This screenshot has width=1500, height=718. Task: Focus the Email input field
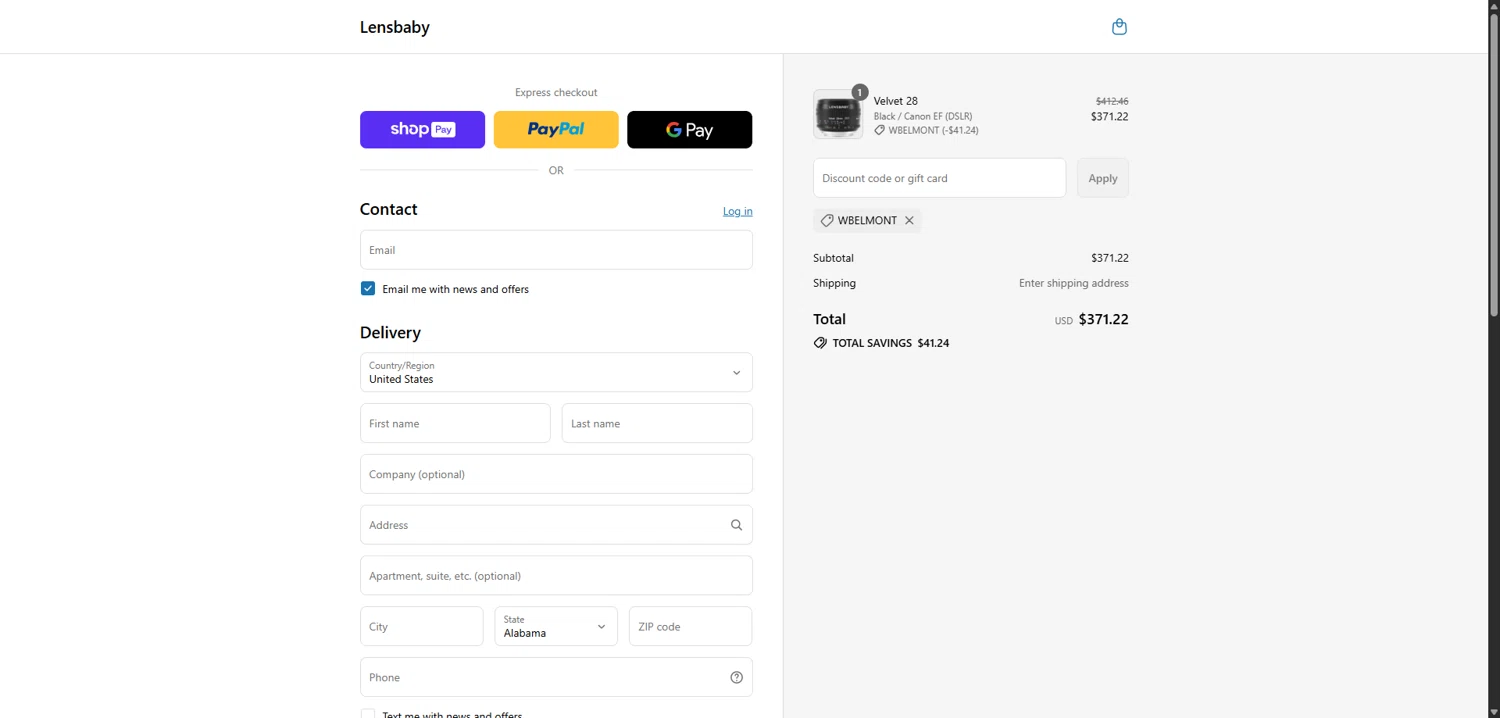pyautogui.click(x=556, y=250)
